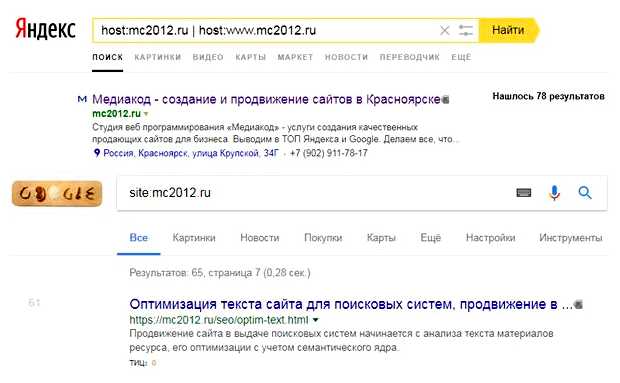Switch to Yandex Картинки tab
This screenshot has width=620, height=383.
tap(158, 57)
